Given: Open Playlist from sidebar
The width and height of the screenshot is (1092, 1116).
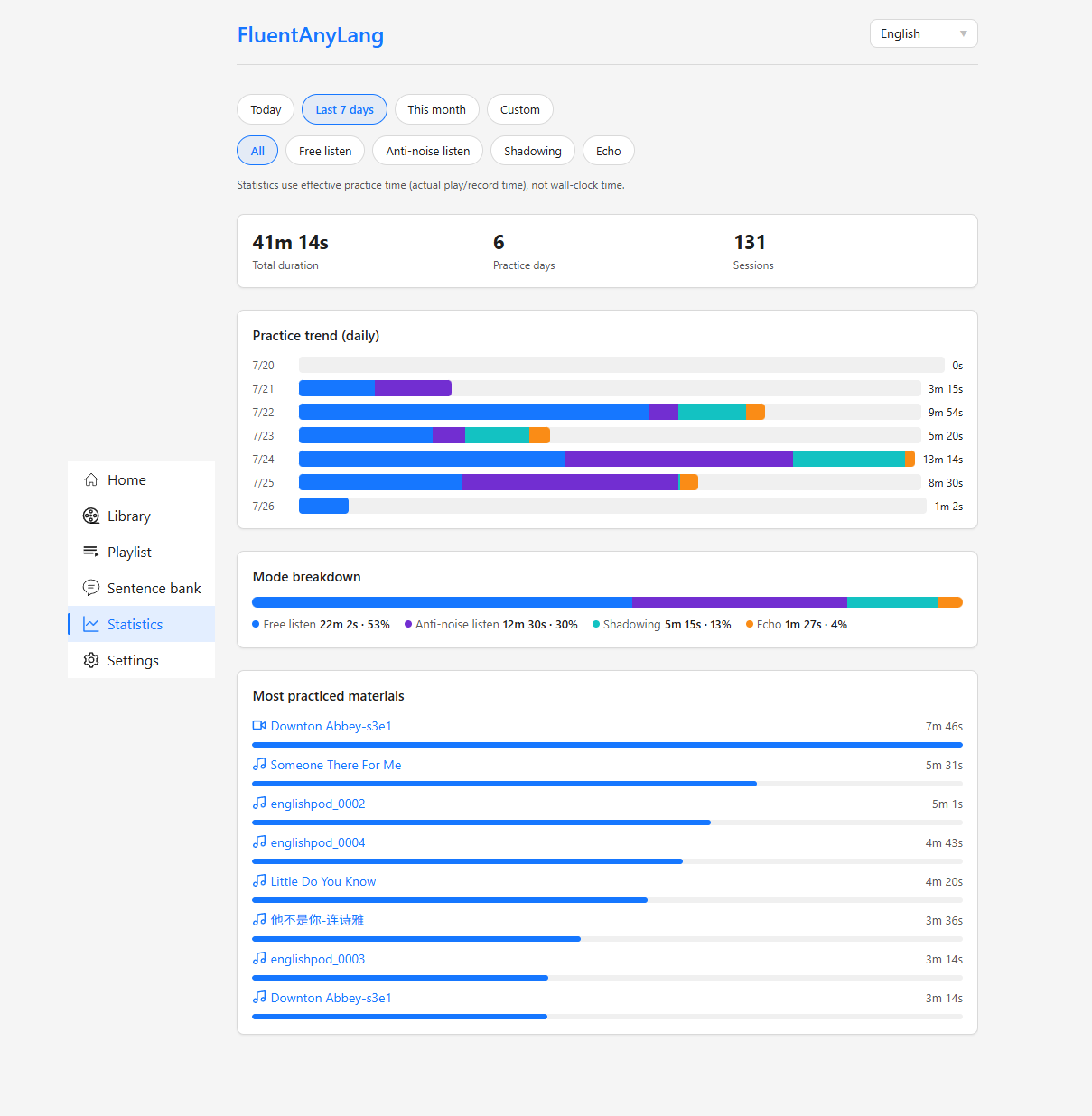Looking at the screenshot, I should pos(141,552).
